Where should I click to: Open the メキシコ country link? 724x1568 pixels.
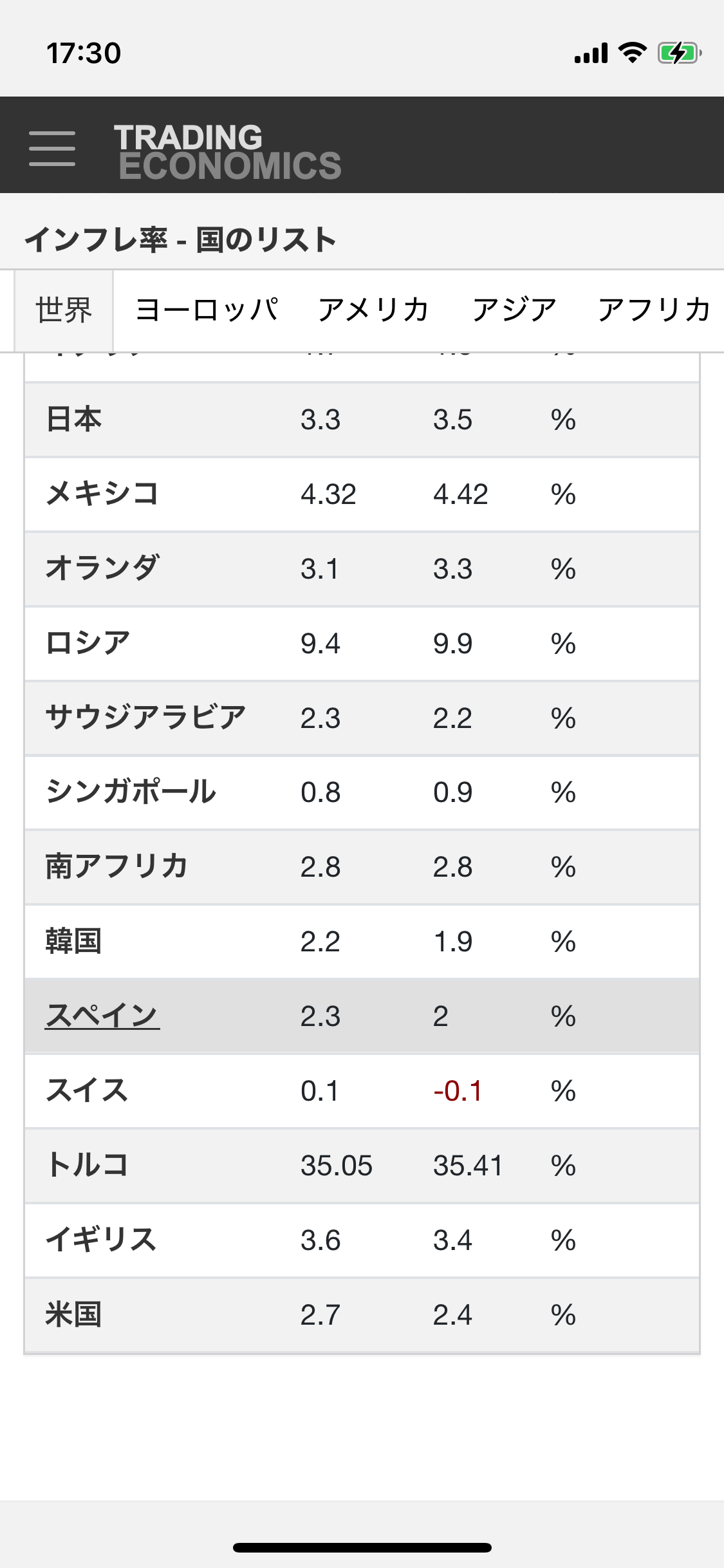pos(102,494)
